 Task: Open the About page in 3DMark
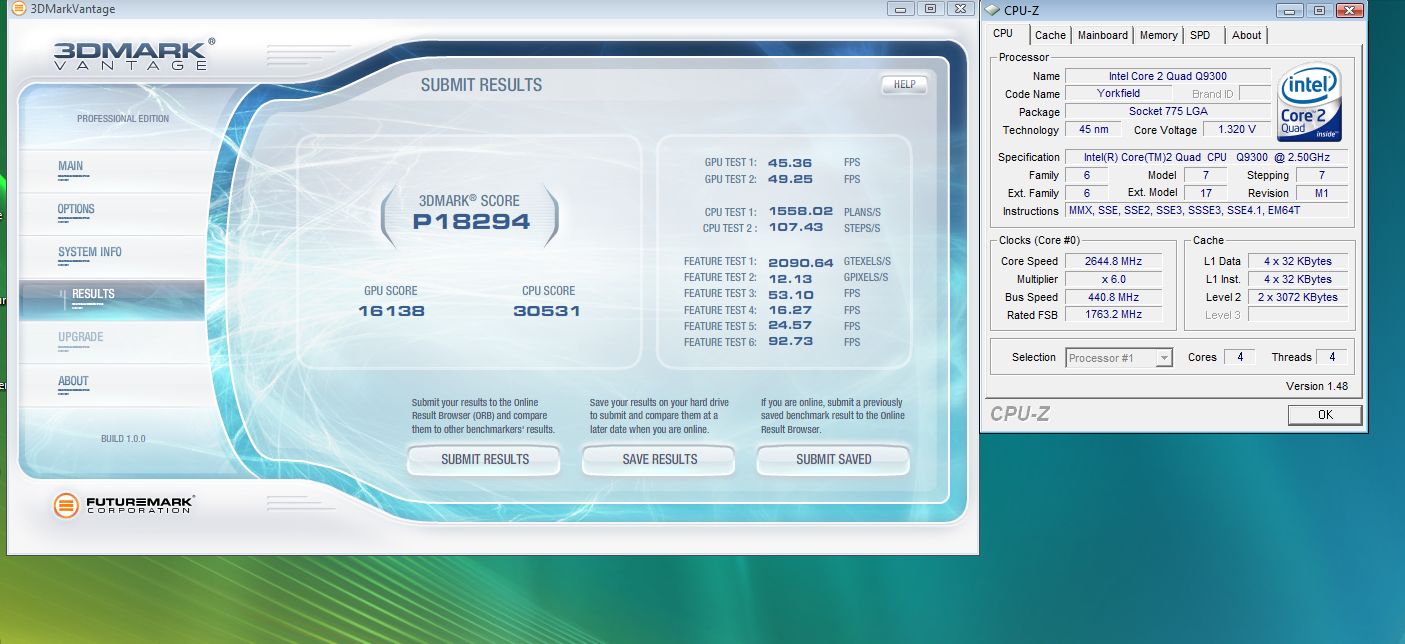(x=73, y=381)
